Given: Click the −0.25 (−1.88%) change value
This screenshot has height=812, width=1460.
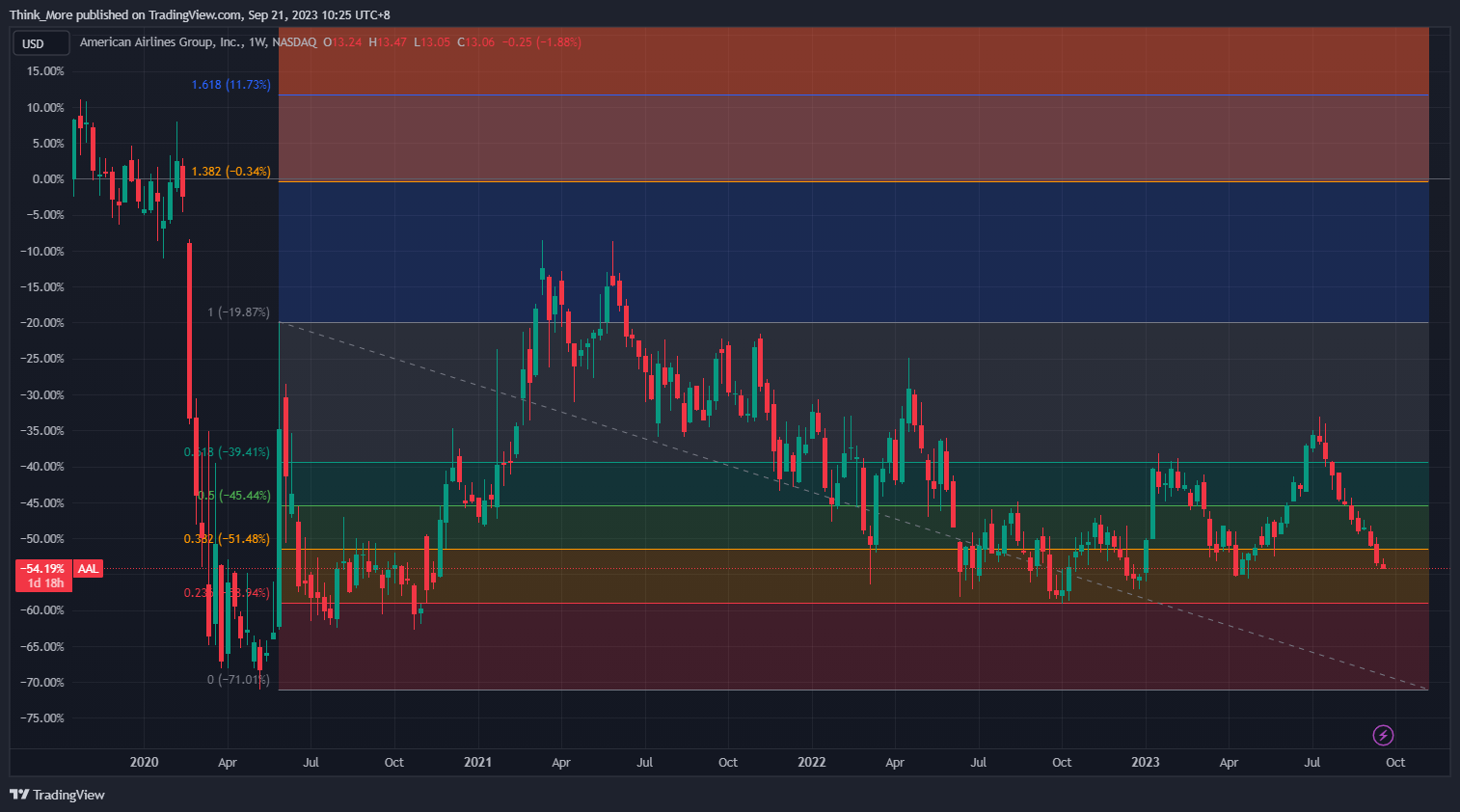Looking at the screenshot, I should 542,42.
